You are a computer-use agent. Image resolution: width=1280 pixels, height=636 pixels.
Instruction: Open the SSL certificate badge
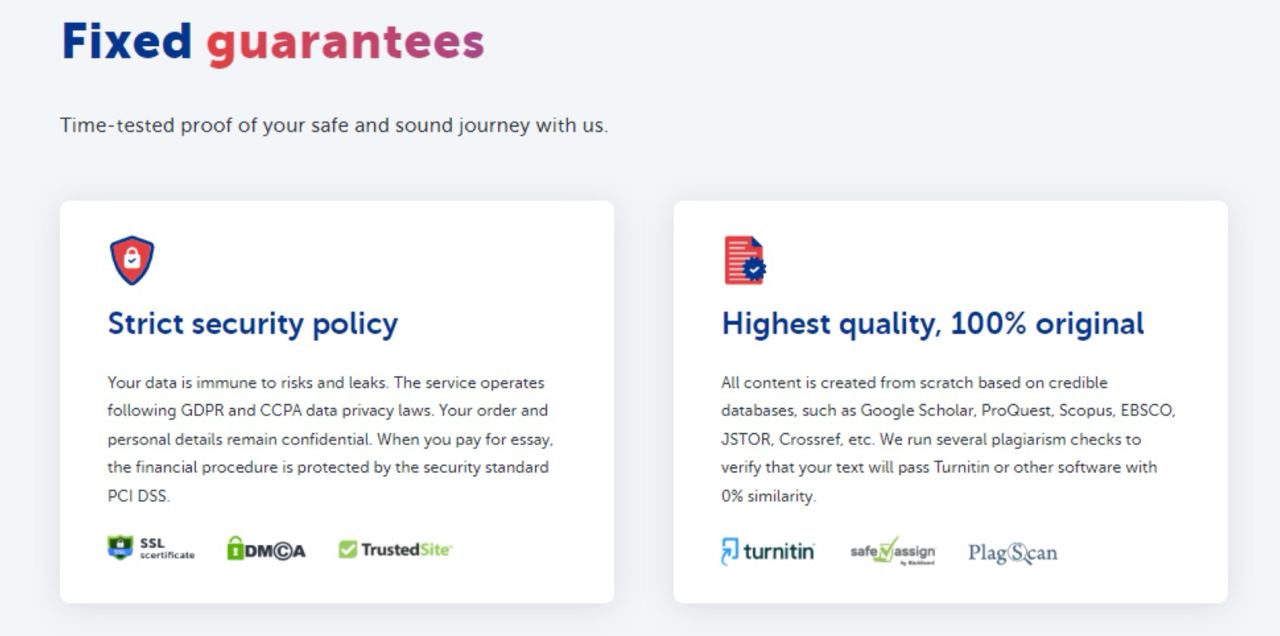151,548
